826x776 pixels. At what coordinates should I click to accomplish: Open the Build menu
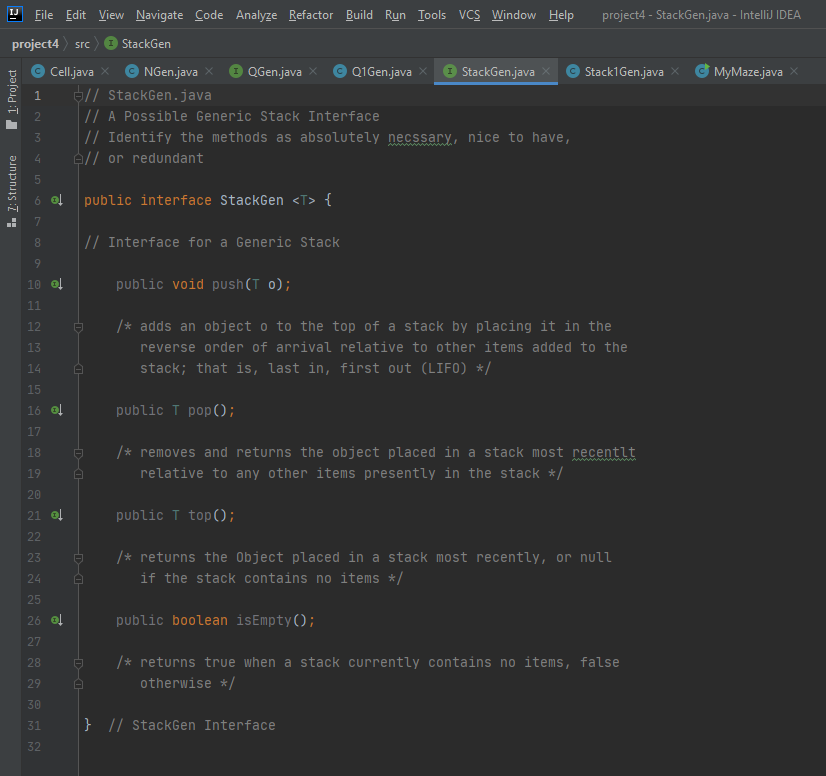coord(359,15)
